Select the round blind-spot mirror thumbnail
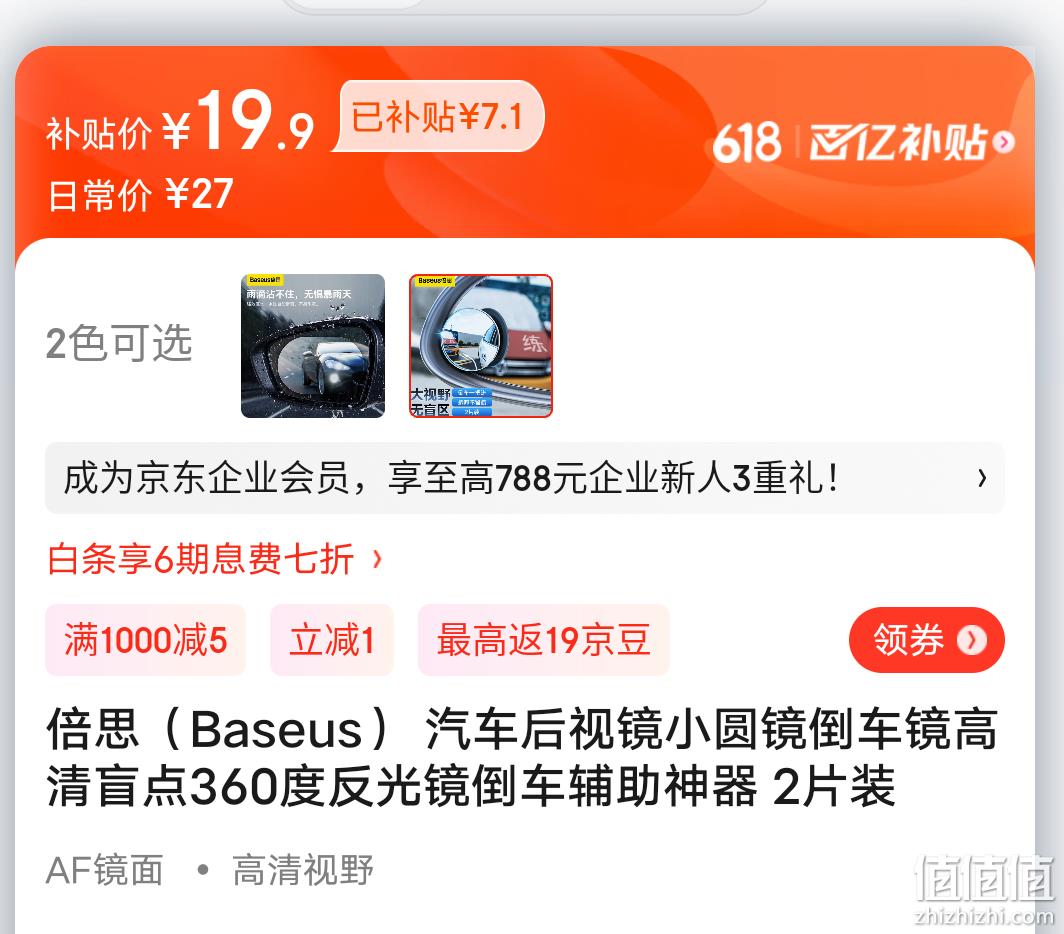This screenshot has width=1064, height=934. point(481,345)
